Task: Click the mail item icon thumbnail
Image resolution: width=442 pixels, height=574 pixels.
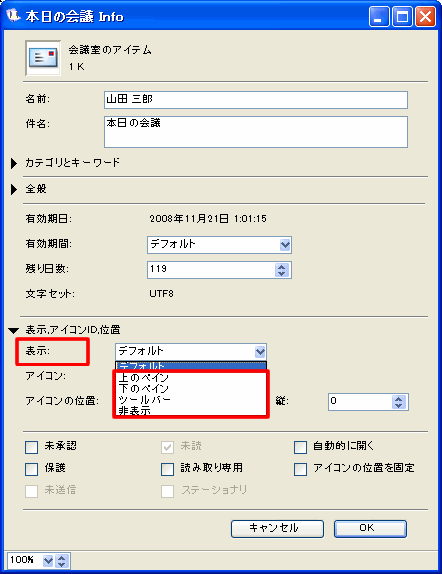Action: coord(43,58)
